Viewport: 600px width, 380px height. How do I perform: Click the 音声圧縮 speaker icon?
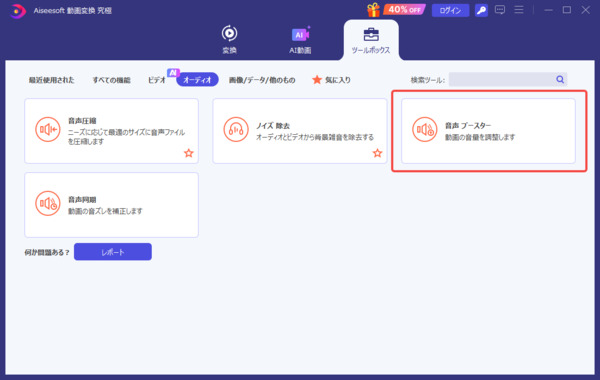pos(48,129)
